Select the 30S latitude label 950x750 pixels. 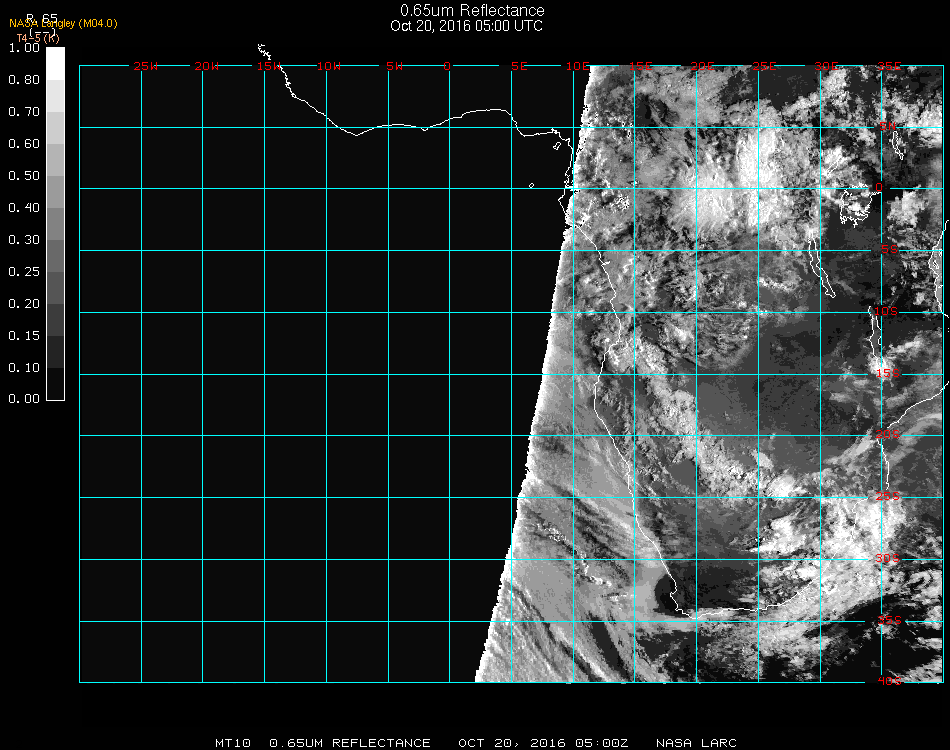coord(887,557)
